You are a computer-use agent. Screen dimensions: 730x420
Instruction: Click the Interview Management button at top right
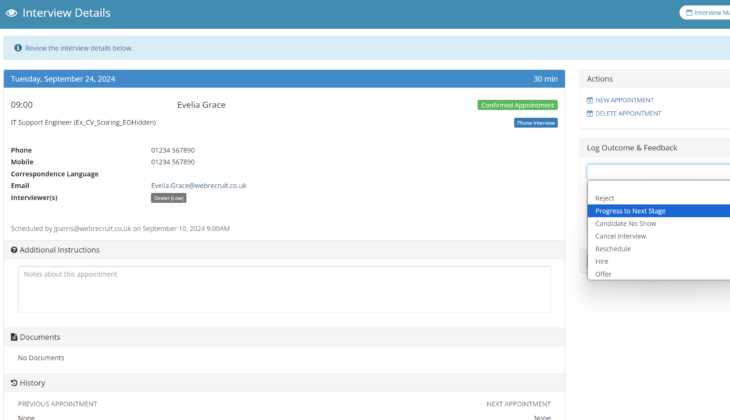(706, 13)
